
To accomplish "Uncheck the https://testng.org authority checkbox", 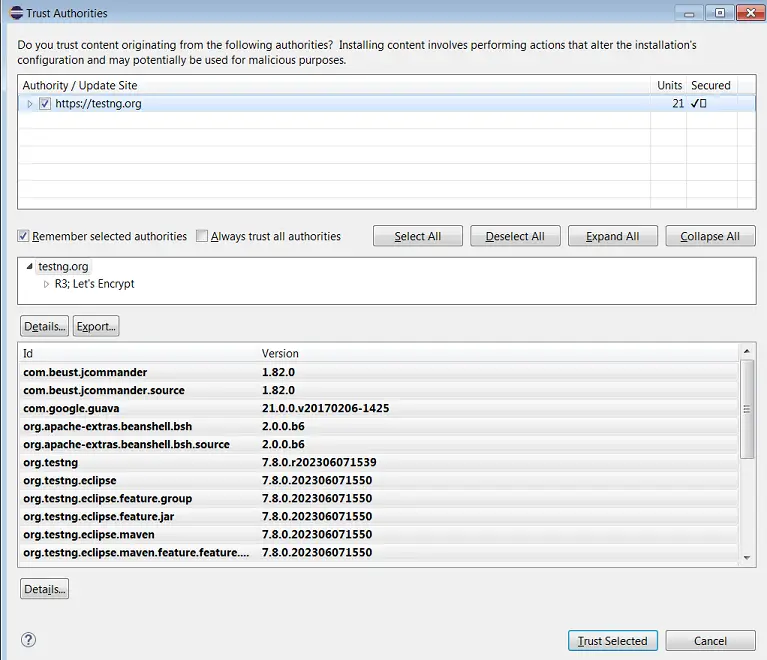I will click(x=45, y=104).
